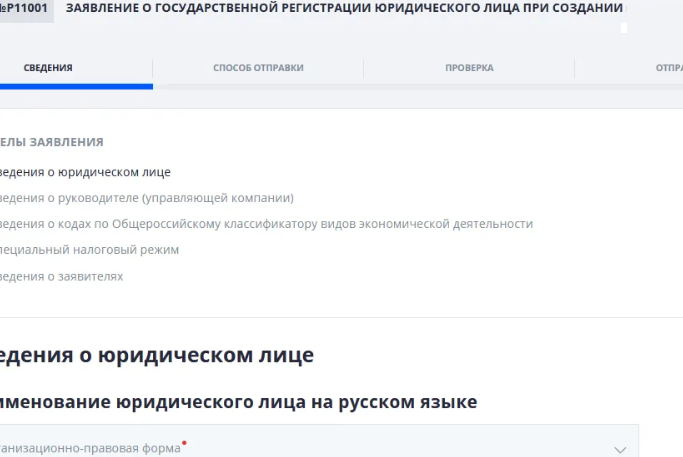Click the divider between Способ отправки and Проверка
This screenshot has height=457, width=683.
tap(363, 68)
